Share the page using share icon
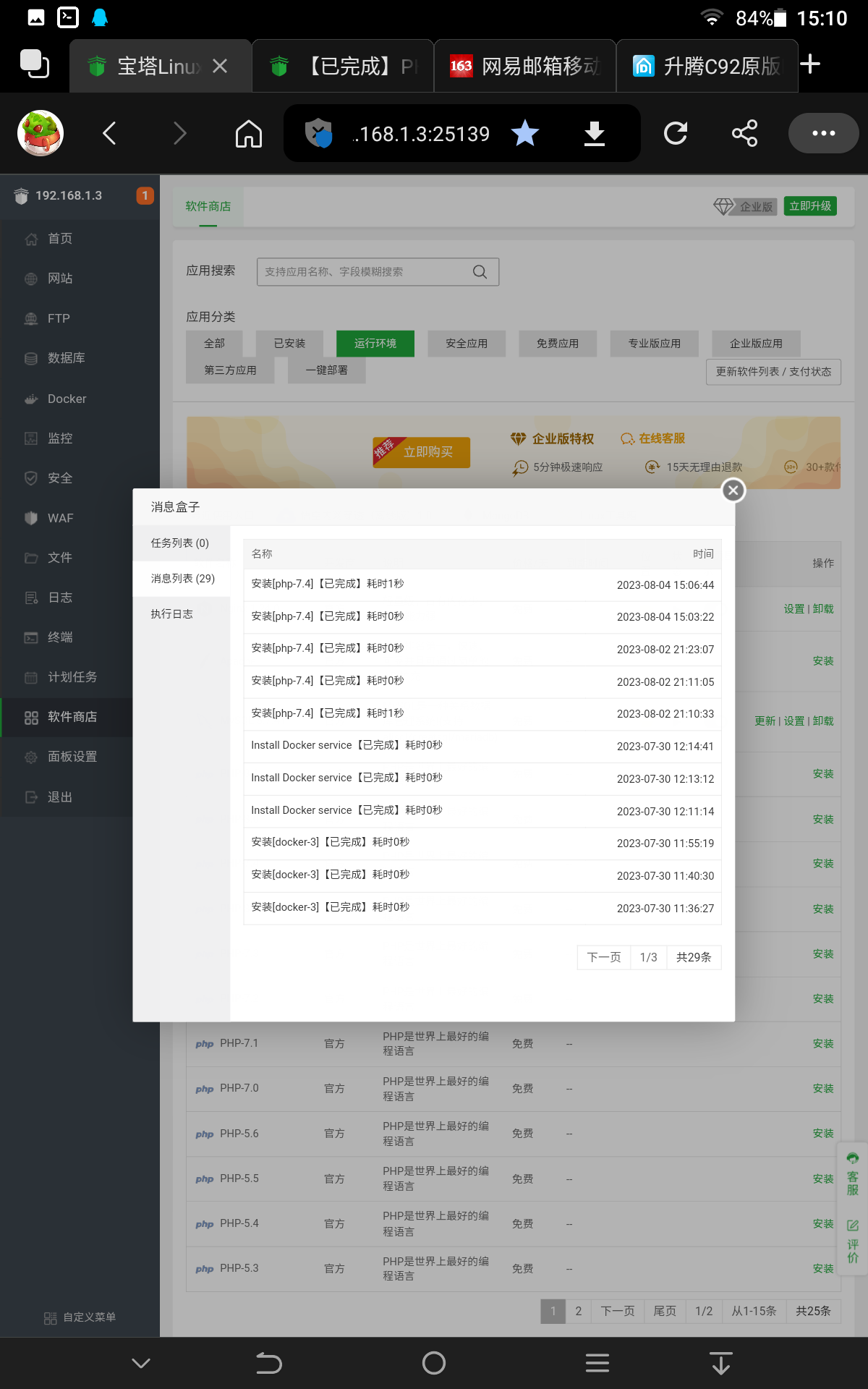The image size is (868, 1389). coord(745,133)
